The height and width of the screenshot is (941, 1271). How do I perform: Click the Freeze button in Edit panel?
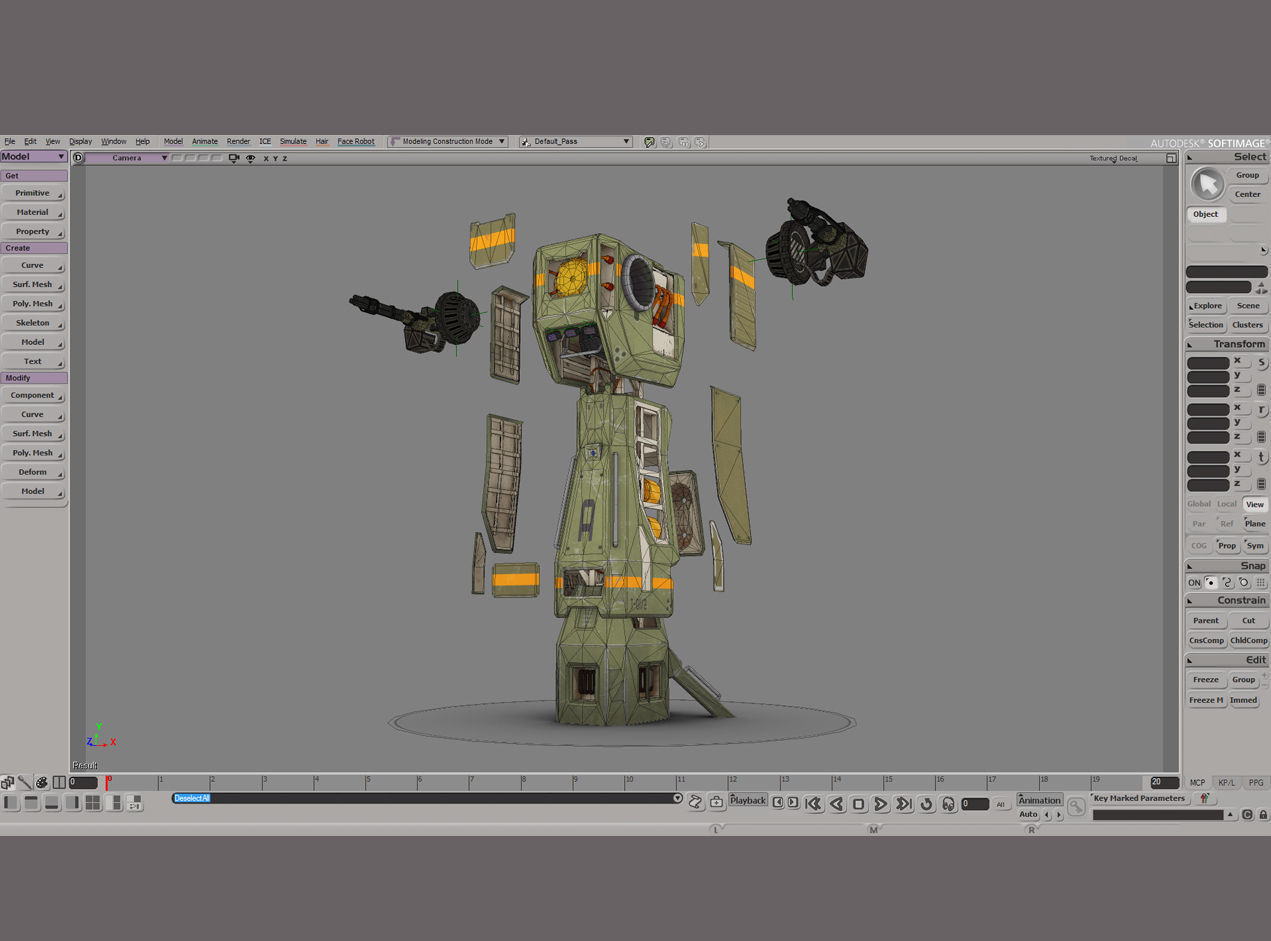tap(1206, 680)
